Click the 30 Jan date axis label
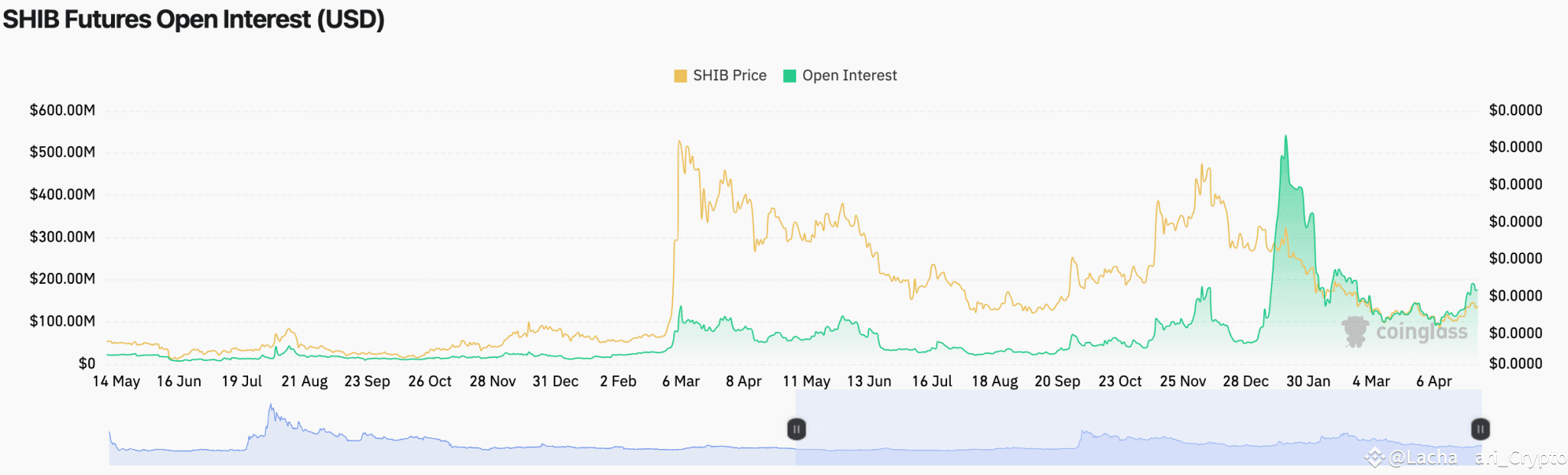 click(1308, 381)
